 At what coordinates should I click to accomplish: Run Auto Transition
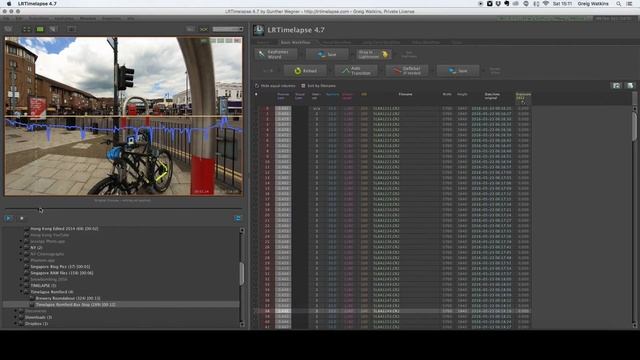356,71
